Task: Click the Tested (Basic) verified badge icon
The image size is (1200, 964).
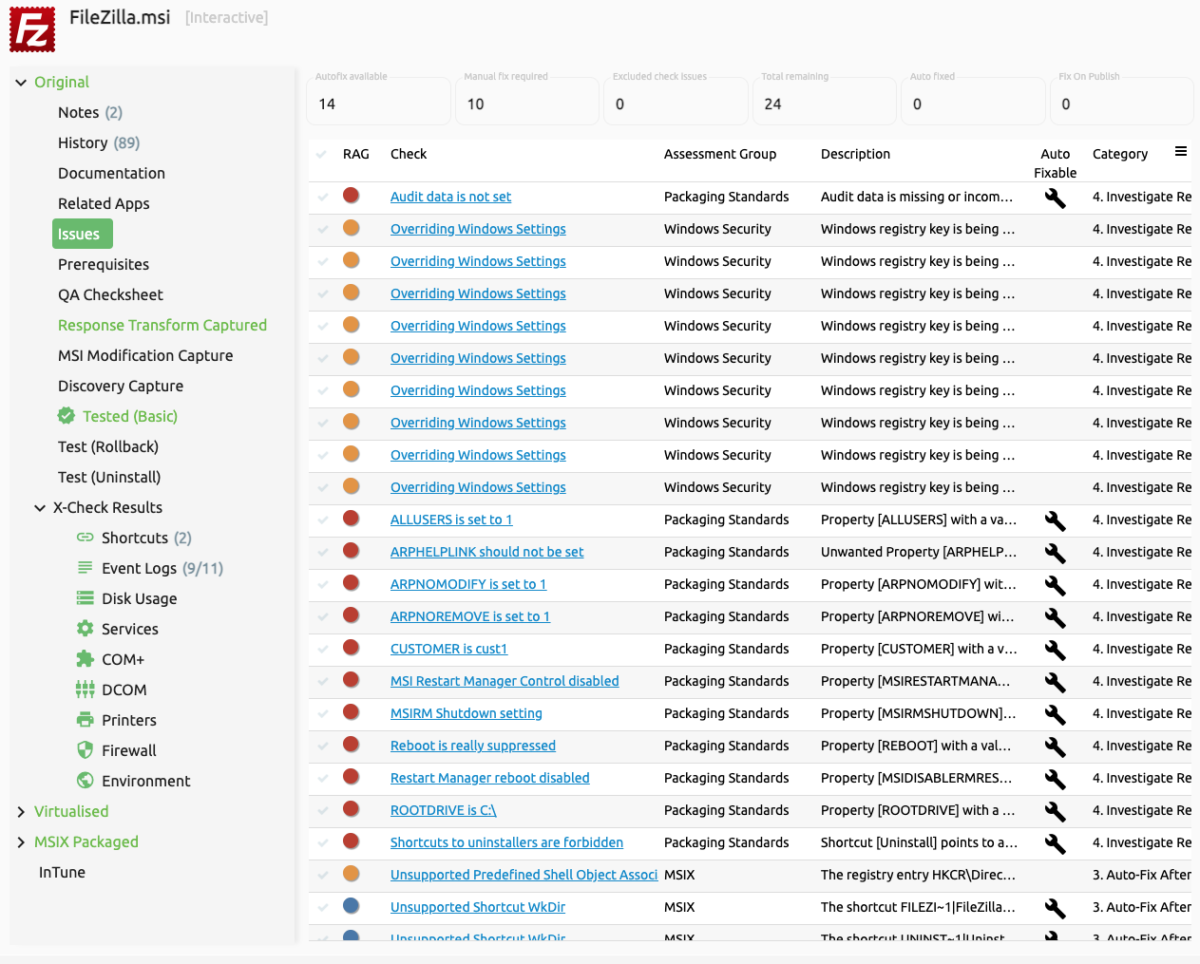Action: (x=66, y=416)
